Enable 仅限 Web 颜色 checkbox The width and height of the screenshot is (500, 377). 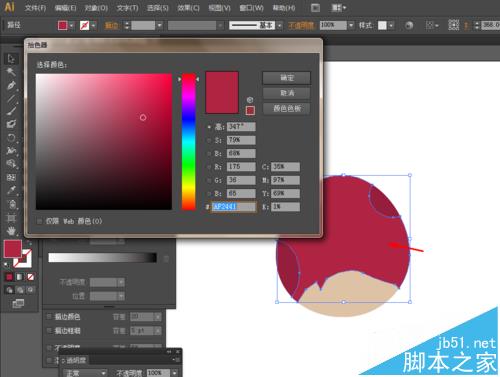(x=40, y=221)
